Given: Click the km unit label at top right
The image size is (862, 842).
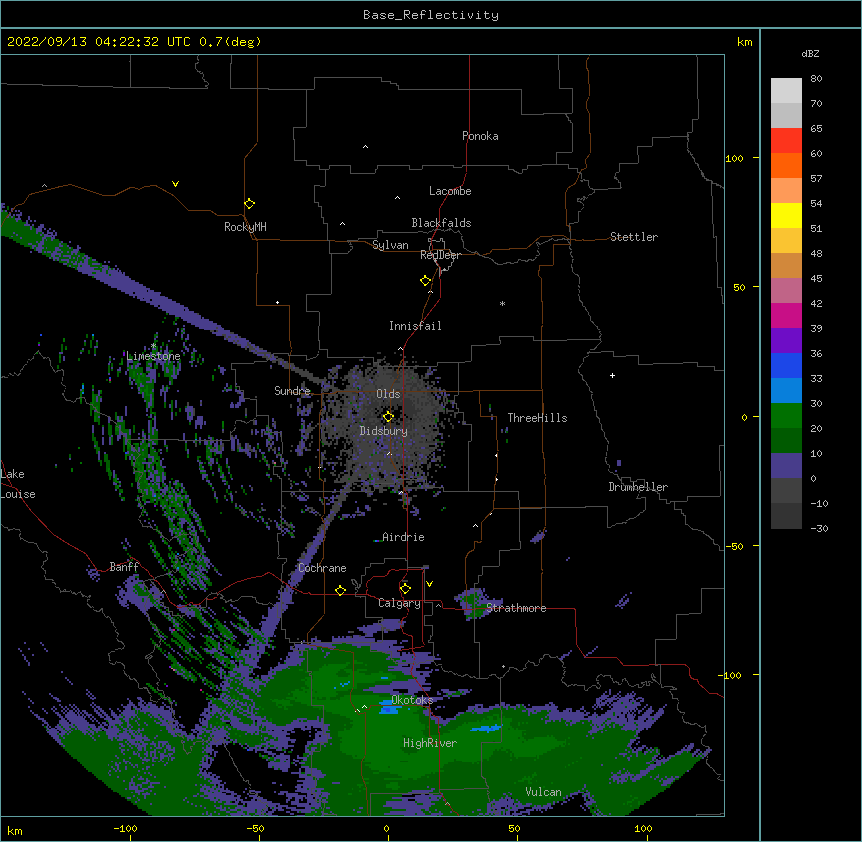Looking at the screenshot, I should [744, 42].
